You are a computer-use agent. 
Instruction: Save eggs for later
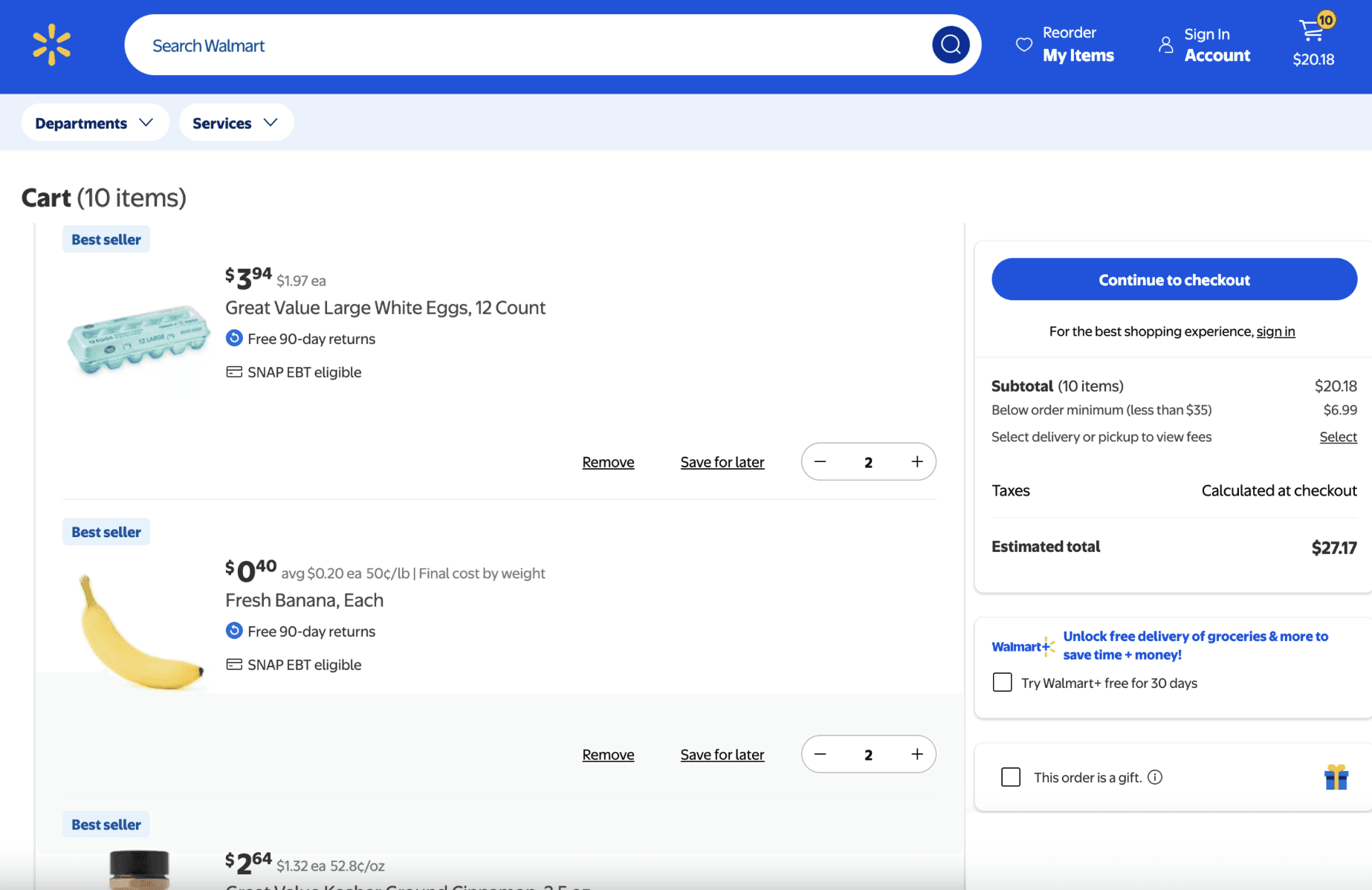(x=722, y=462)
